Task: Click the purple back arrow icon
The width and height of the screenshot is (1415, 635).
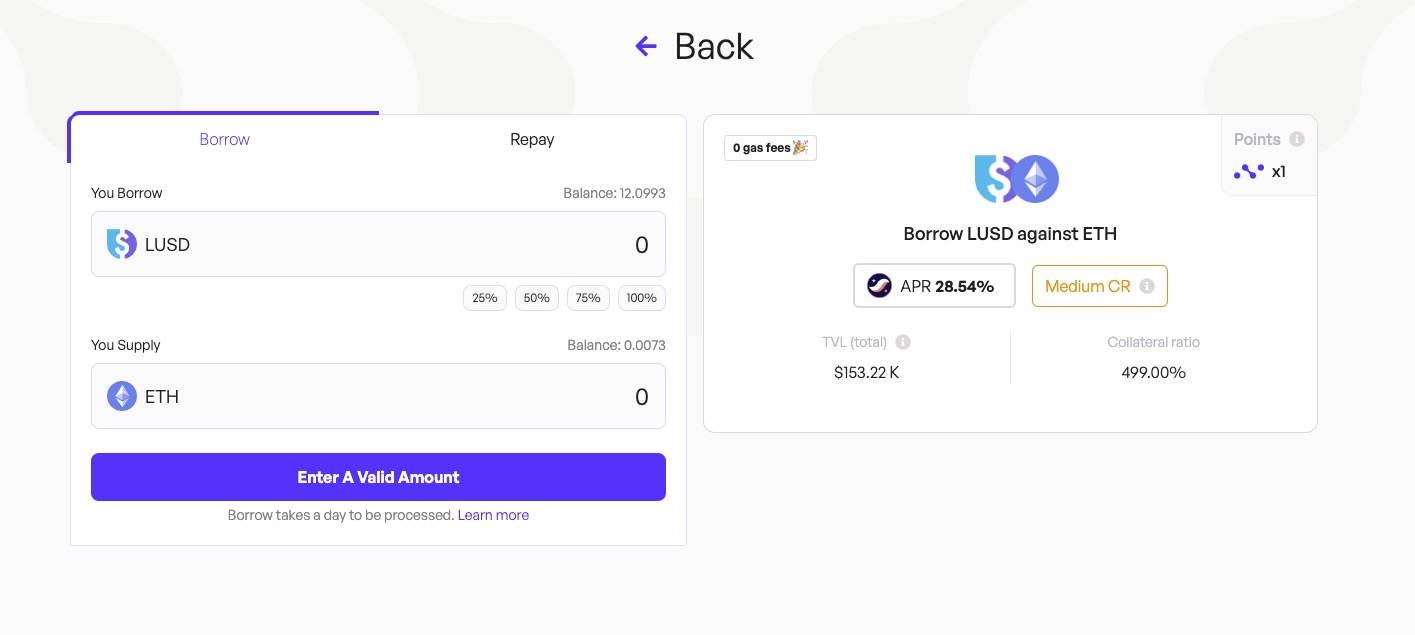Action: point(646,46)
